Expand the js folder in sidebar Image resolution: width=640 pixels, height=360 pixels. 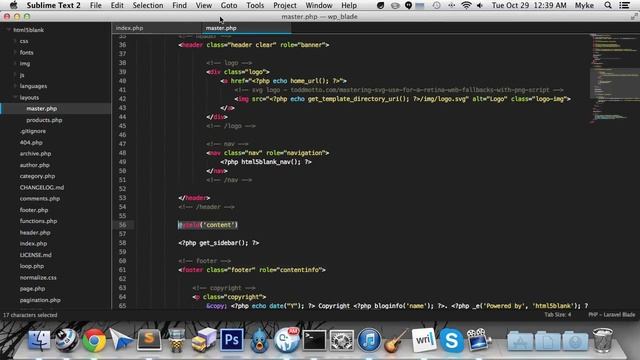[x=15, y=75]
